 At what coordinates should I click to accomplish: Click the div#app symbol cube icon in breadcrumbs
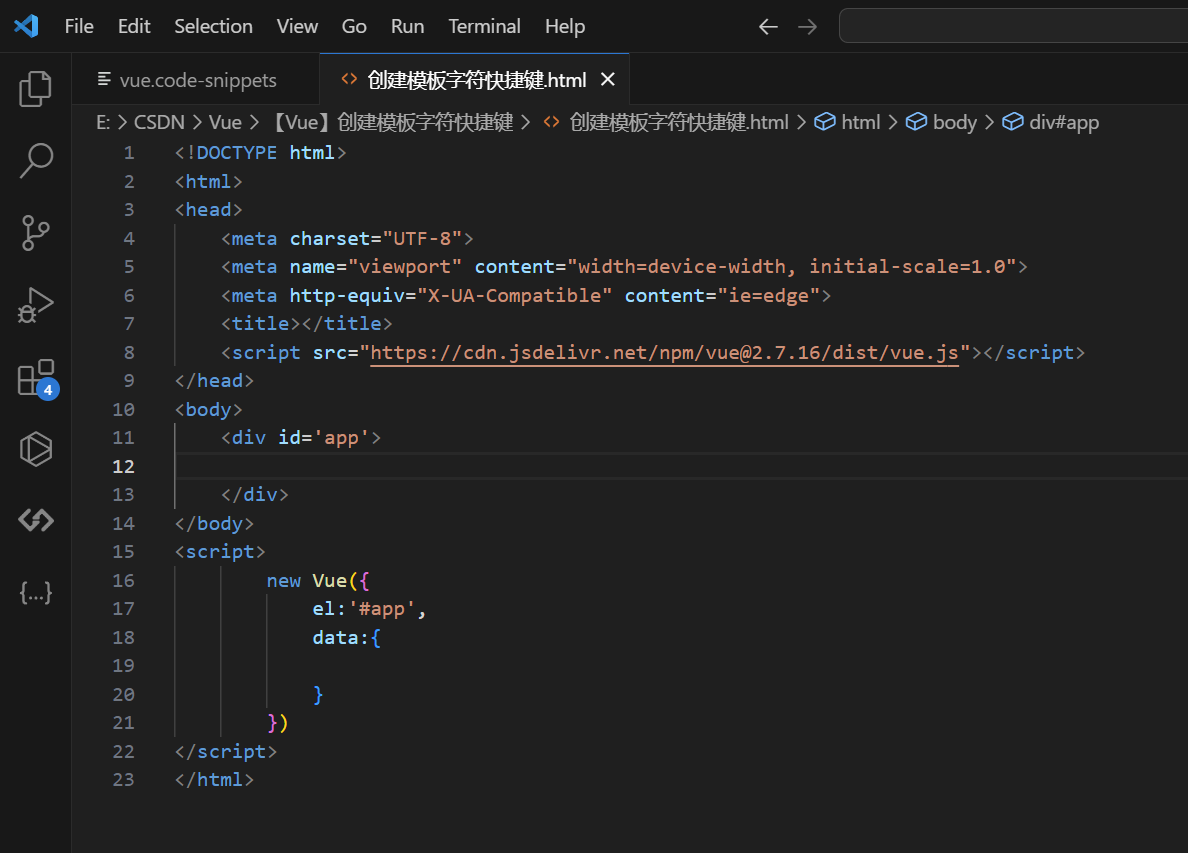pos(1012,122)
